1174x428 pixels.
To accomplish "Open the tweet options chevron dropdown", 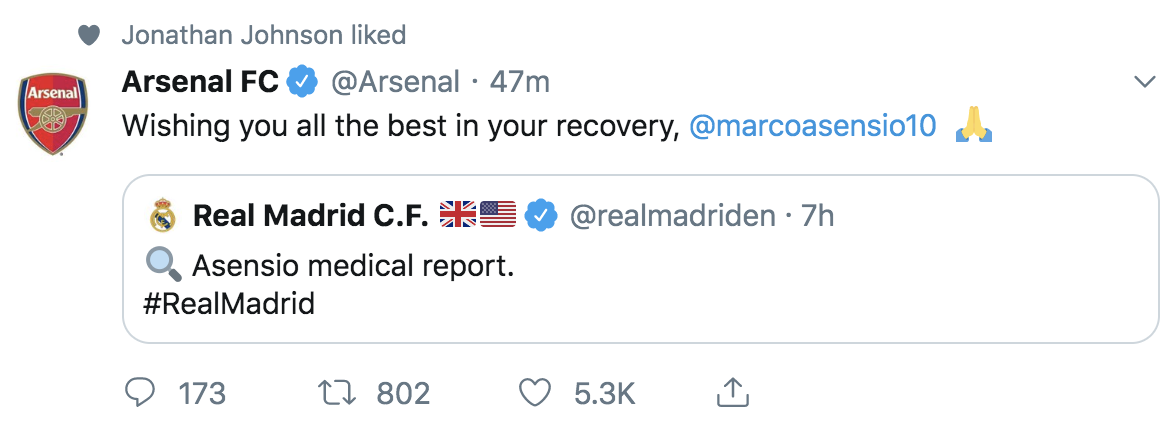I will click(x=1146, y=82).
